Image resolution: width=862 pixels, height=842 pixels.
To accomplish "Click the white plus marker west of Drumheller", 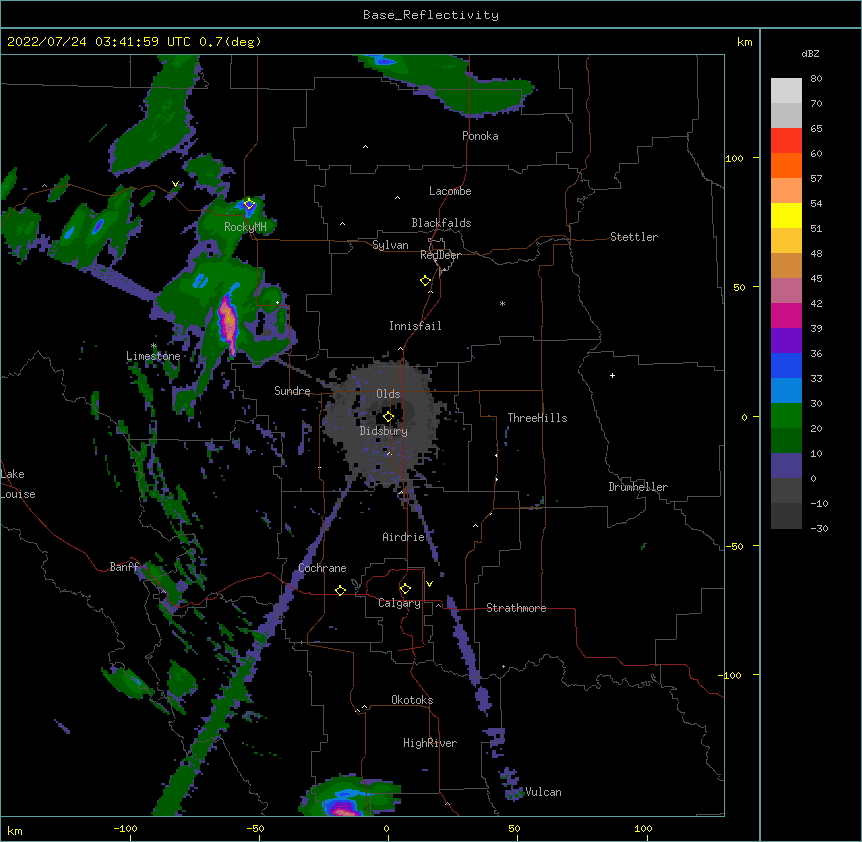I will [x=612, y=375].
